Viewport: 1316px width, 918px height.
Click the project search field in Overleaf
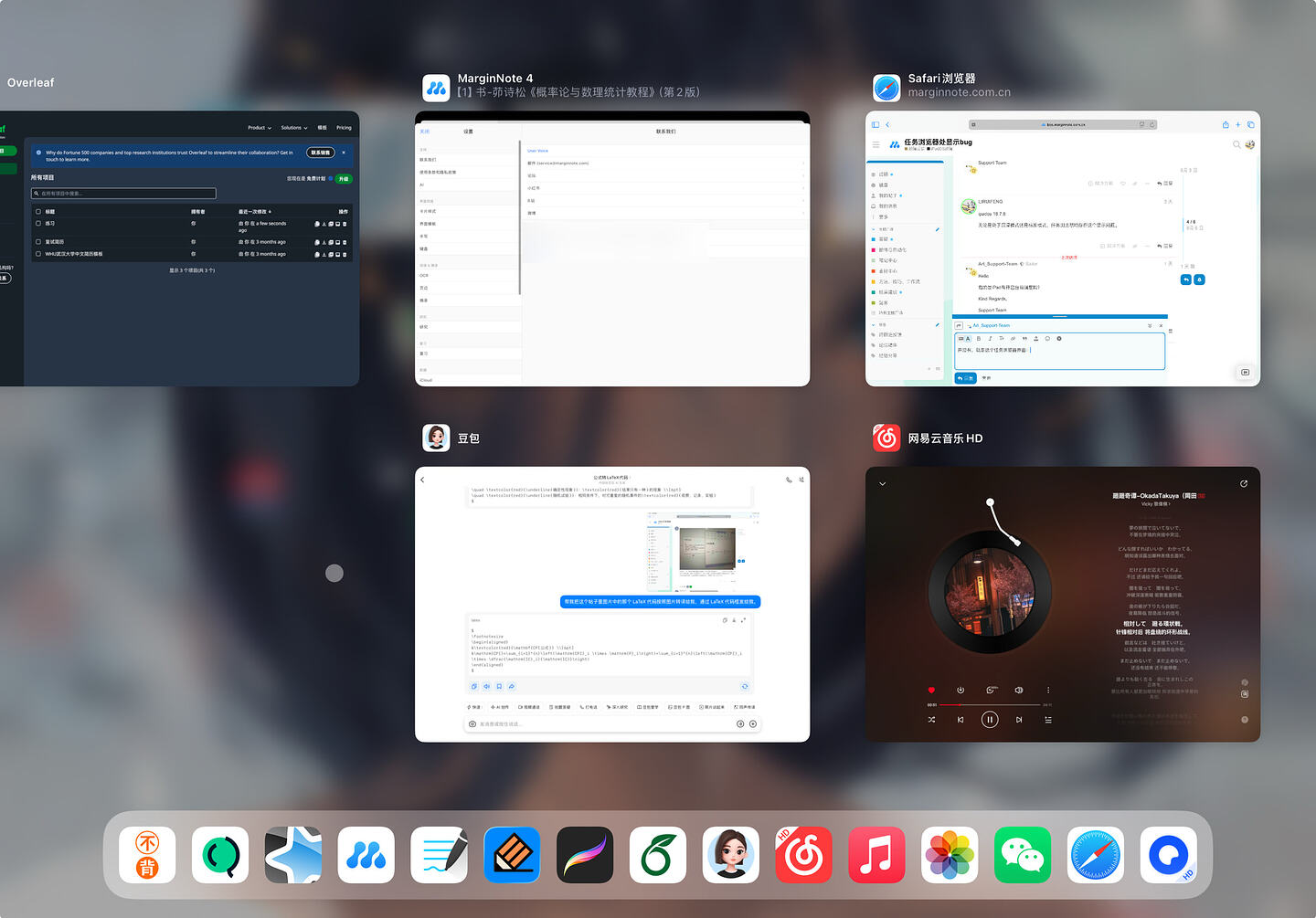[123, 194]
